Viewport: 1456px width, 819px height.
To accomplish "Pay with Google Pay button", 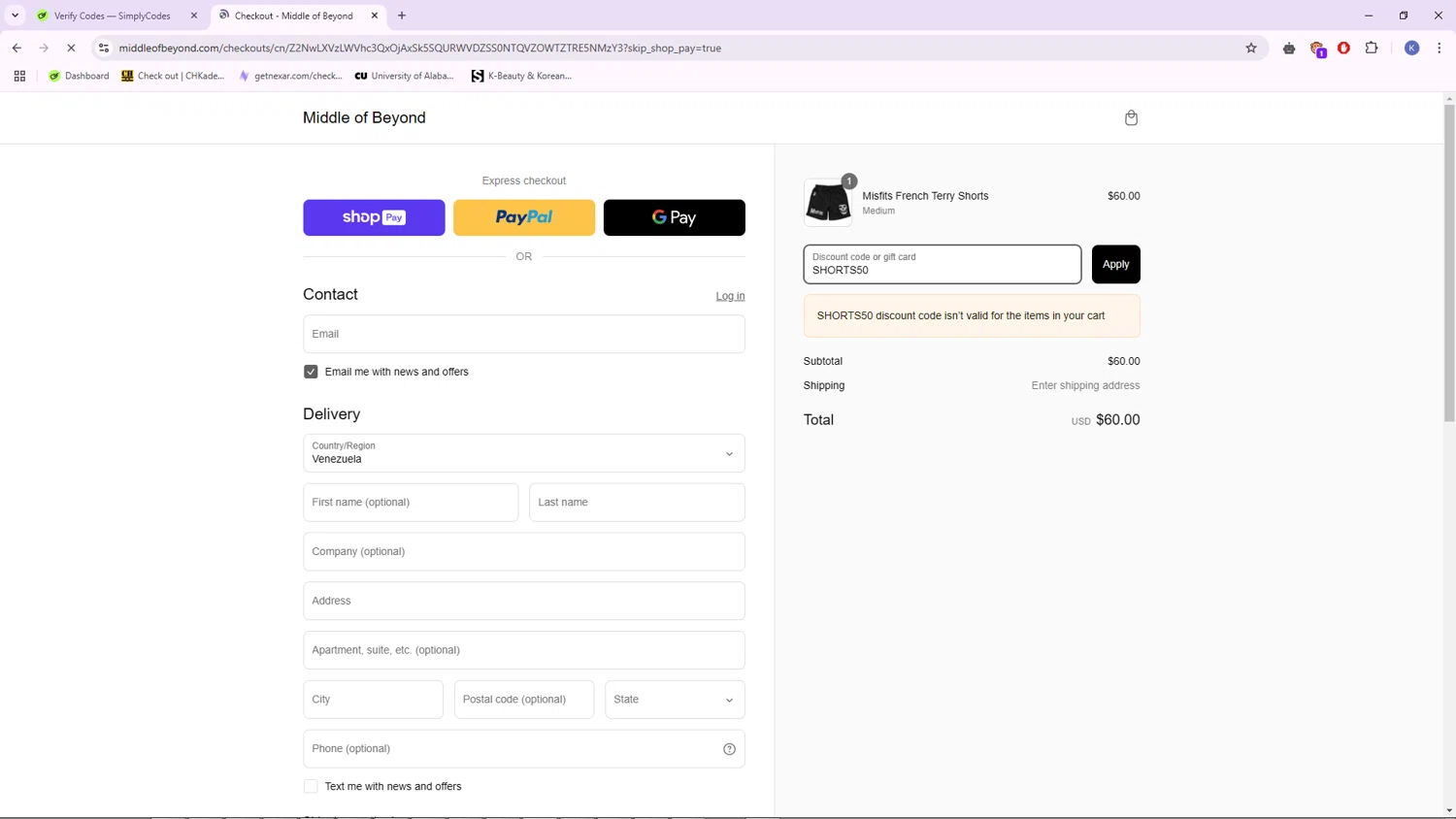I will click(x=675, y=217).
